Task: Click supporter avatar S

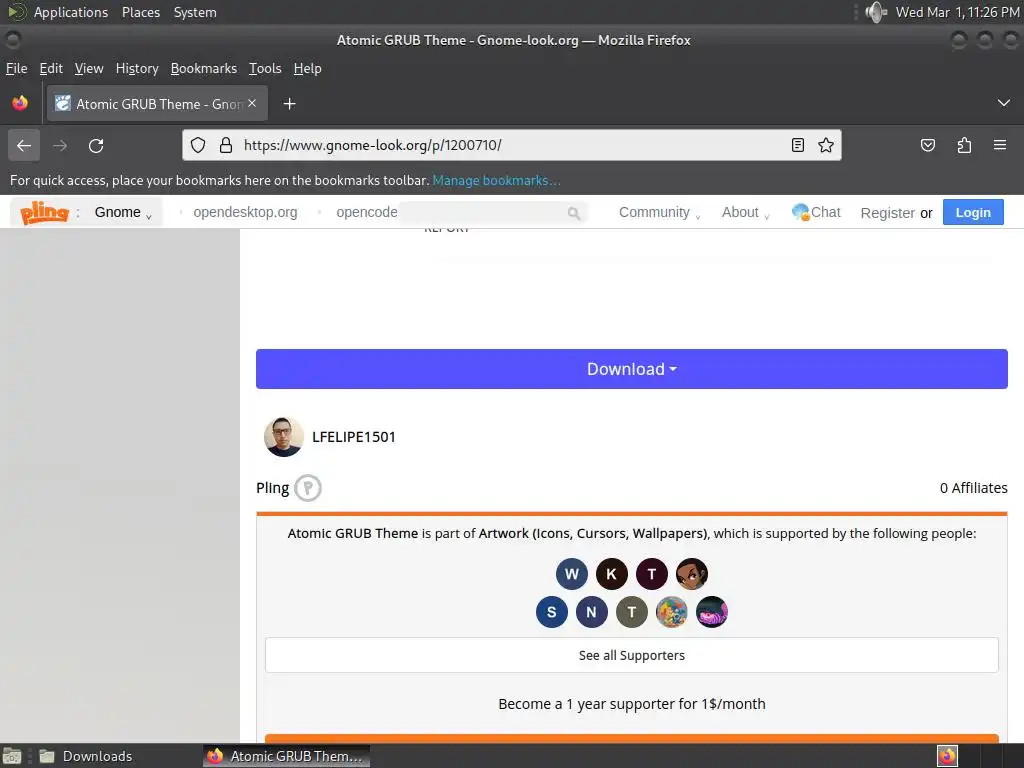Action: click(552, 612)
